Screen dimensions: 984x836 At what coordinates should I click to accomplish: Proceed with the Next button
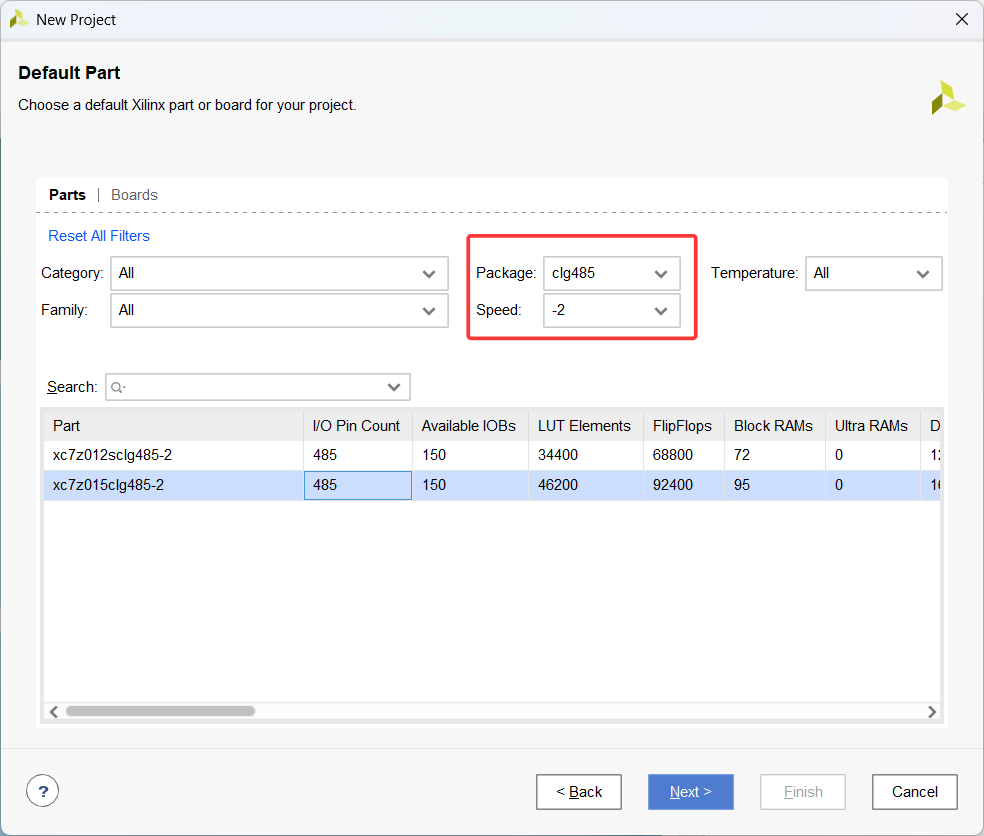tap(690, 792)
